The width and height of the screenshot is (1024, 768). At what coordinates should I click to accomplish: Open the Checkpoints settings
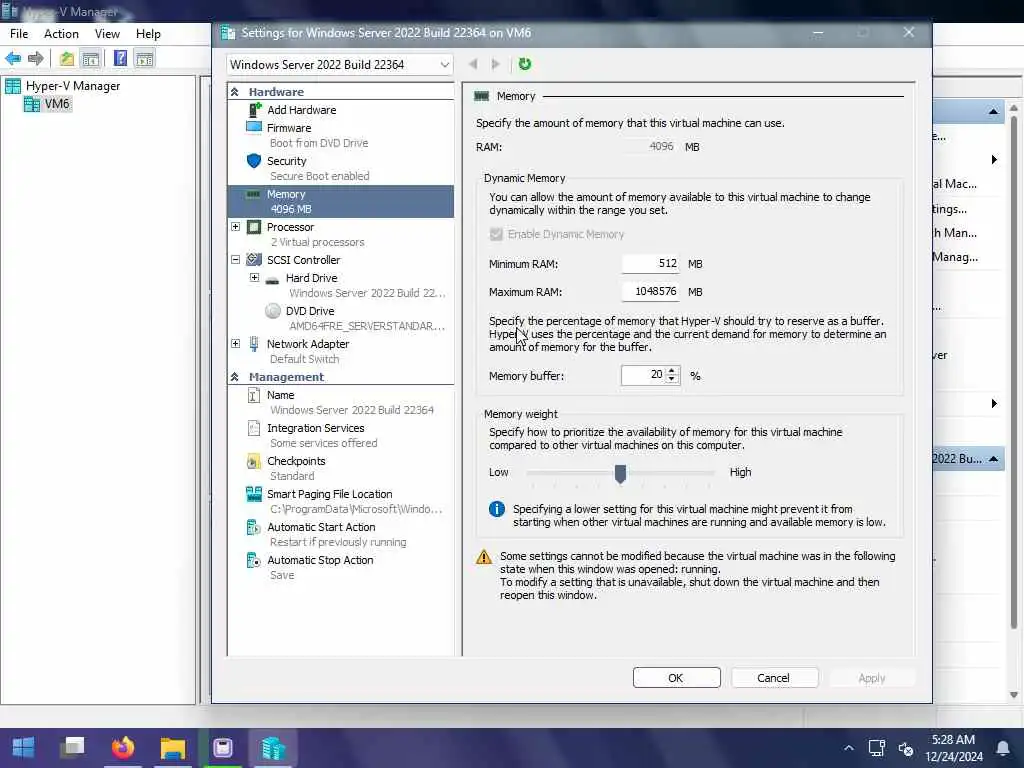pyautogui.click(x=296, y=461)
